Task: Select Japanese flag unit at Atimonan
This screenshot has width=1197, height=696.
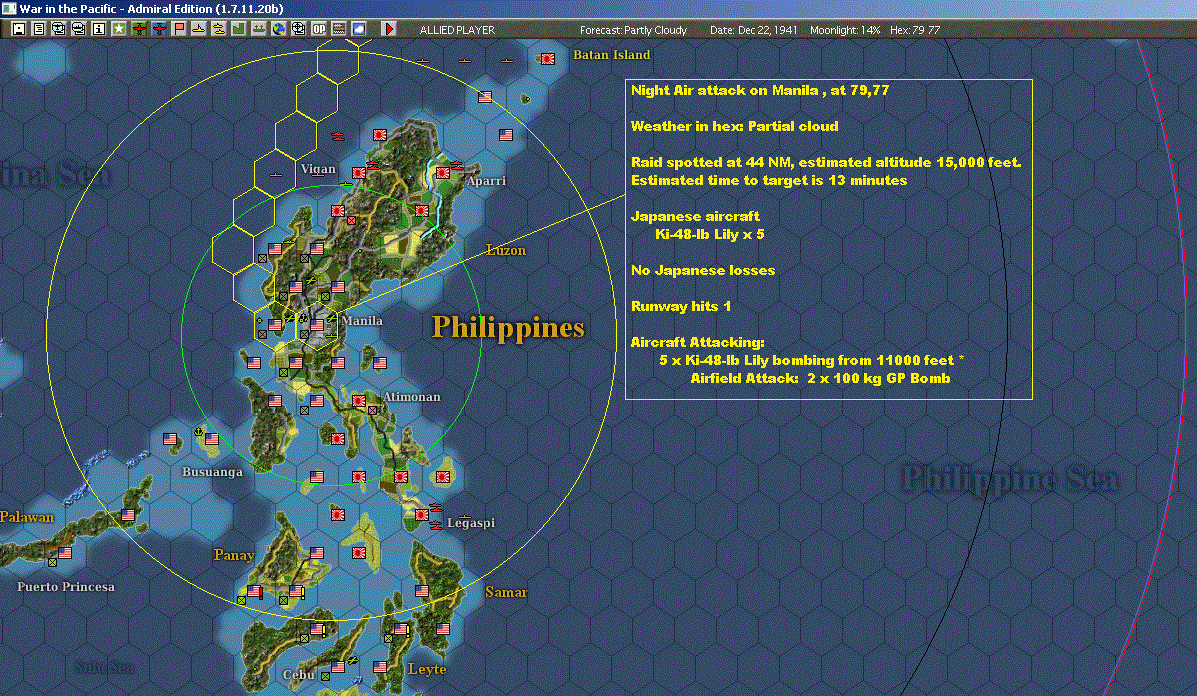Action: pyautogui.click(x=359, y=401)
